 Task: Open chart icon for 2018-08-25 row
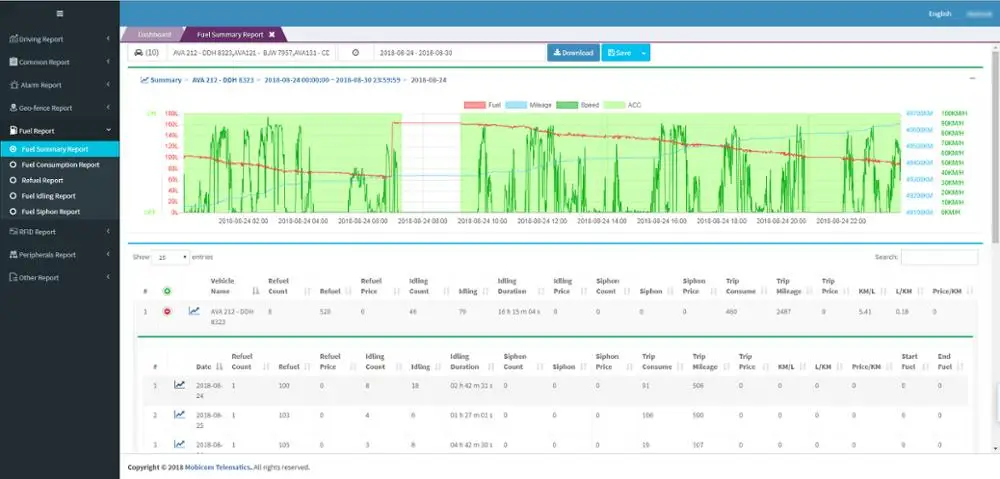[180, 413]
